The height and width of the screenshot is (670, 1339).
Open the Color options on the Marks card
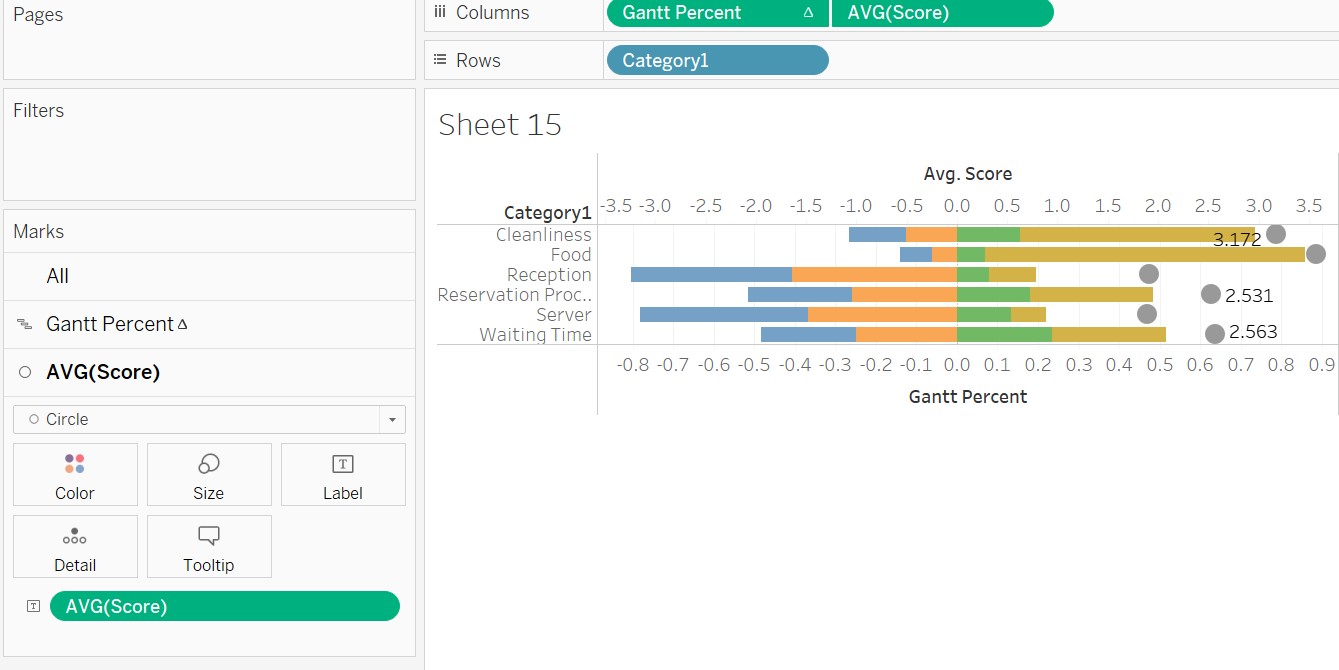(x=74, y=474)
